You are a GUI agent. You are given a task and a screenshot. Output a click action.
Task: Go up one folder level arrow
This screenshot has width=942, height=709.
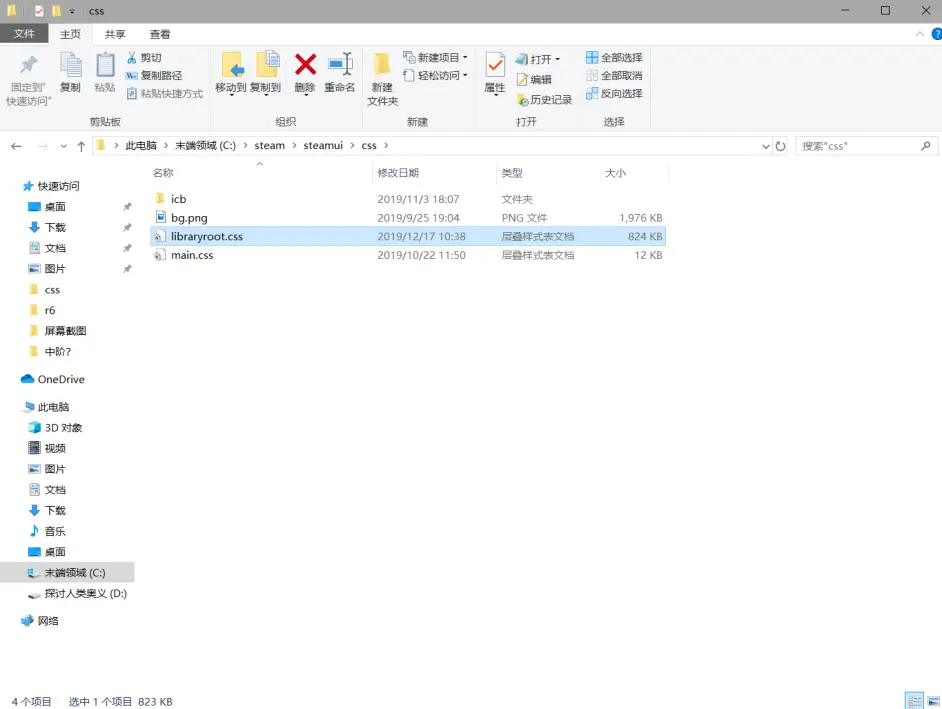coord(81,146)
